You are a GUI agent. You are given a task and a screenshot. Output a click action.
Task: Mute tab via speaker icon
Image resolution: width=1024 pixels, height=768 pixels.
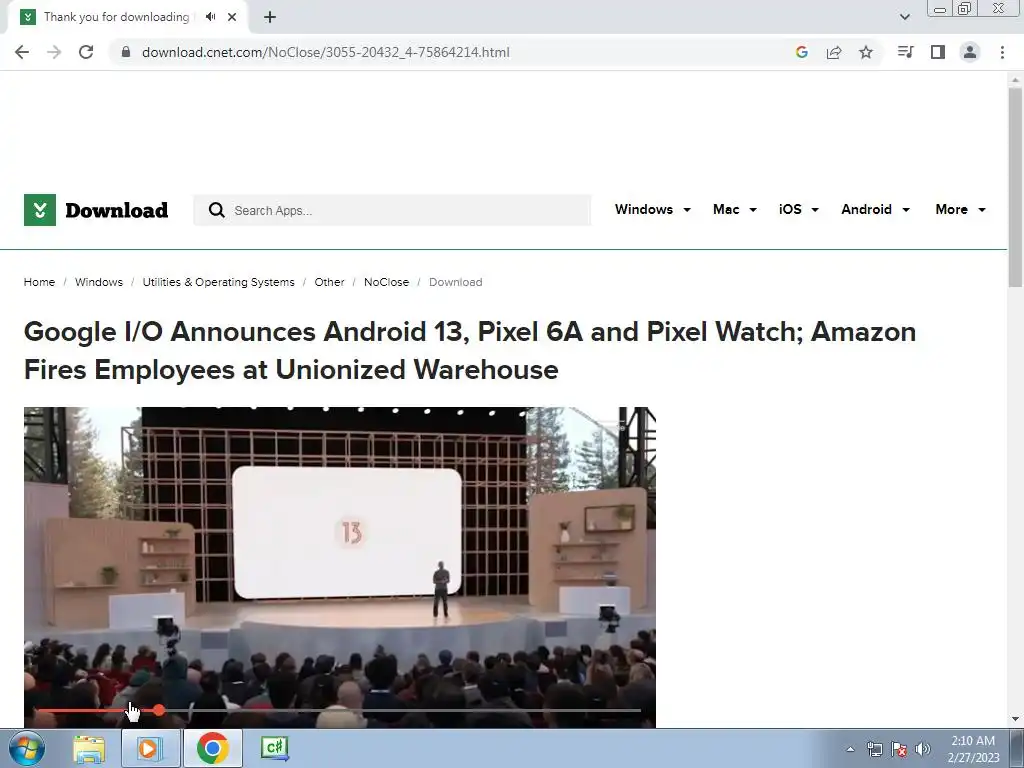tap(210, 17)
